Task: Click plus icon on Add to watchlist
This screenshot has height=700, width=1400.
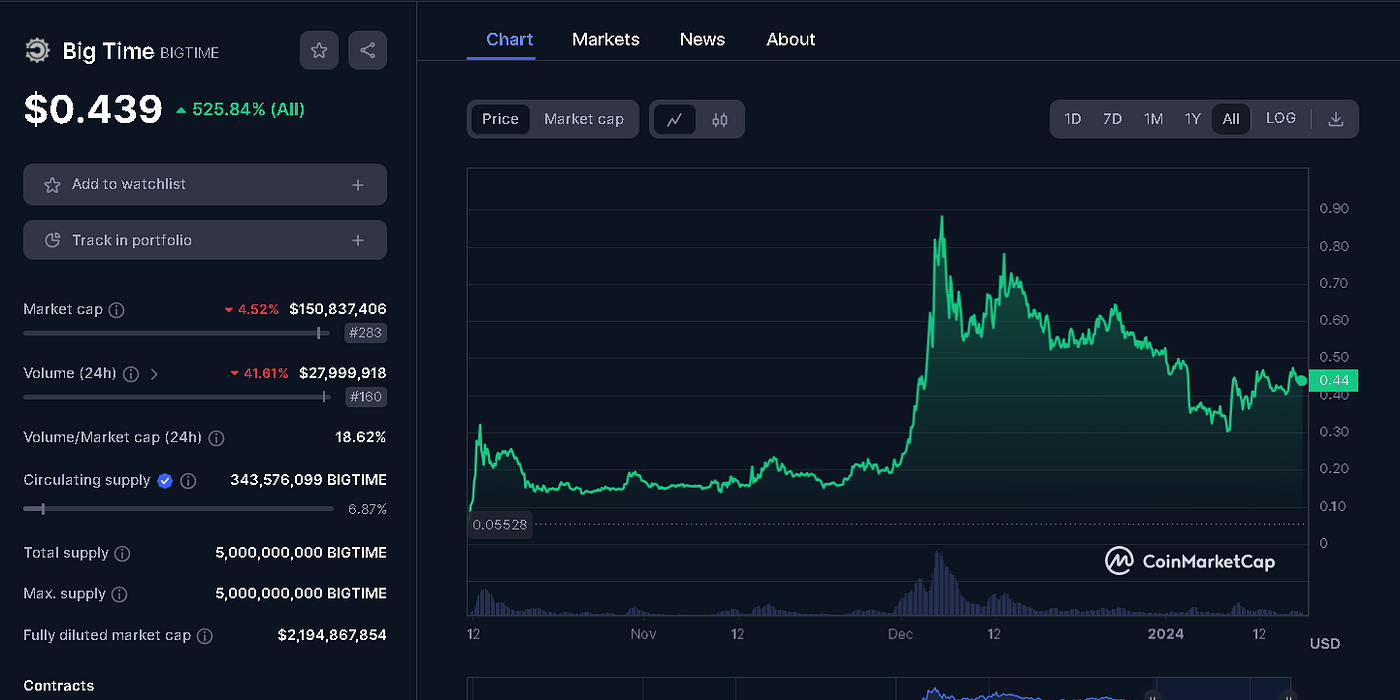Action: pos(358,185)
